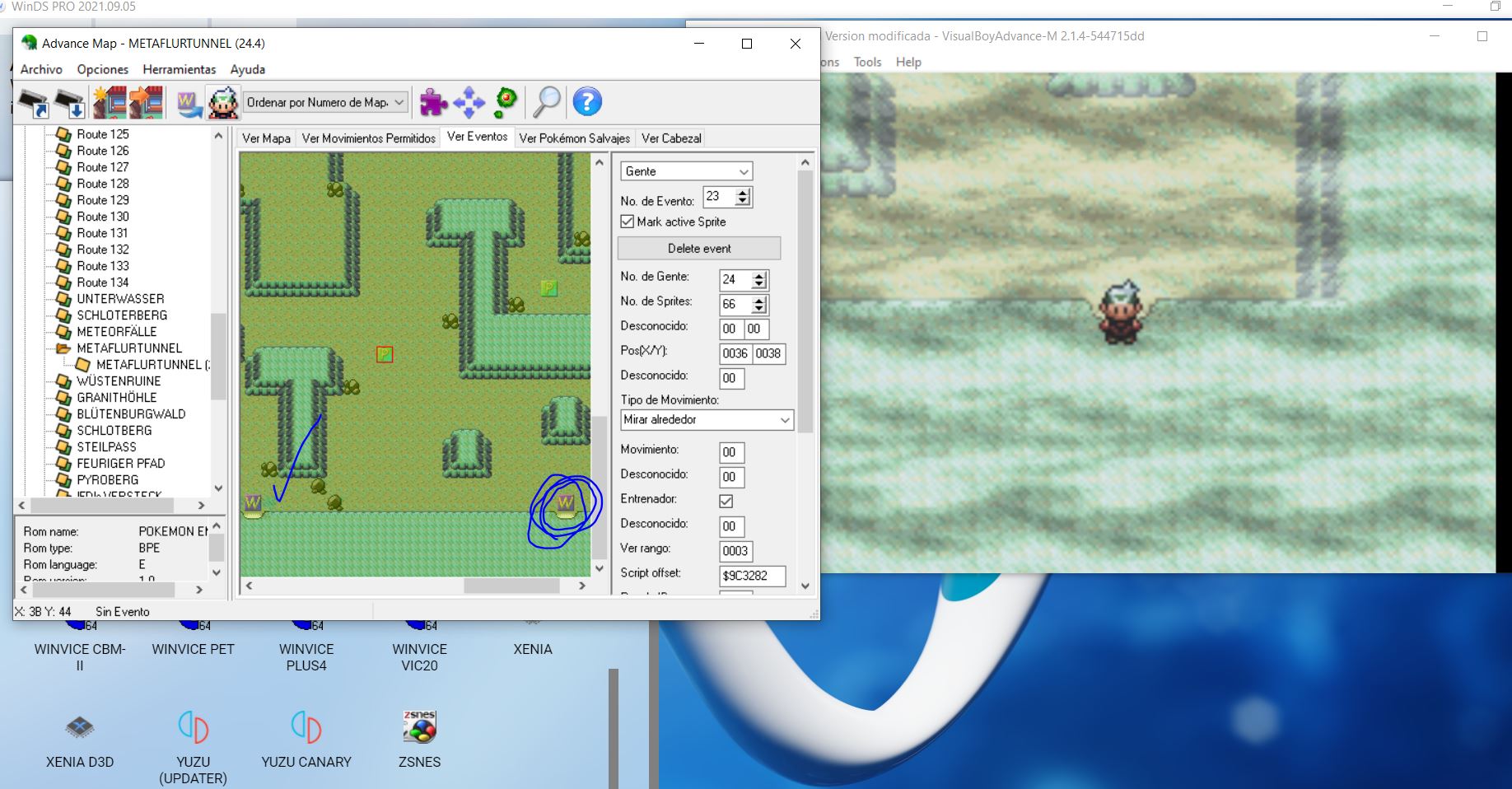Open the Gente event type dropdown
1512x789 pixels.
point(686,171)
